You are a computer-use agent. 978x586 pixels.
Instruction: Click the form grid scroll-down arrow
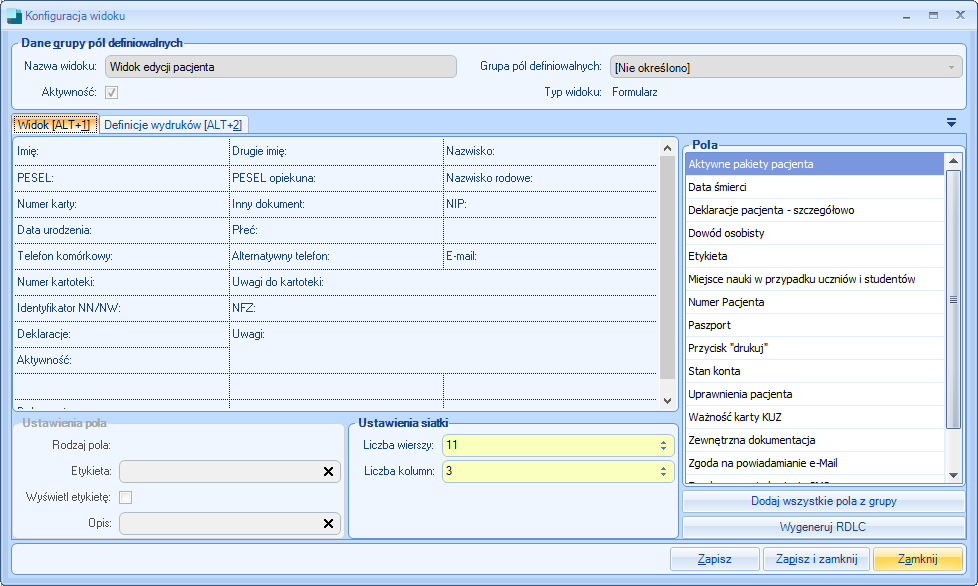pos(667,401)
